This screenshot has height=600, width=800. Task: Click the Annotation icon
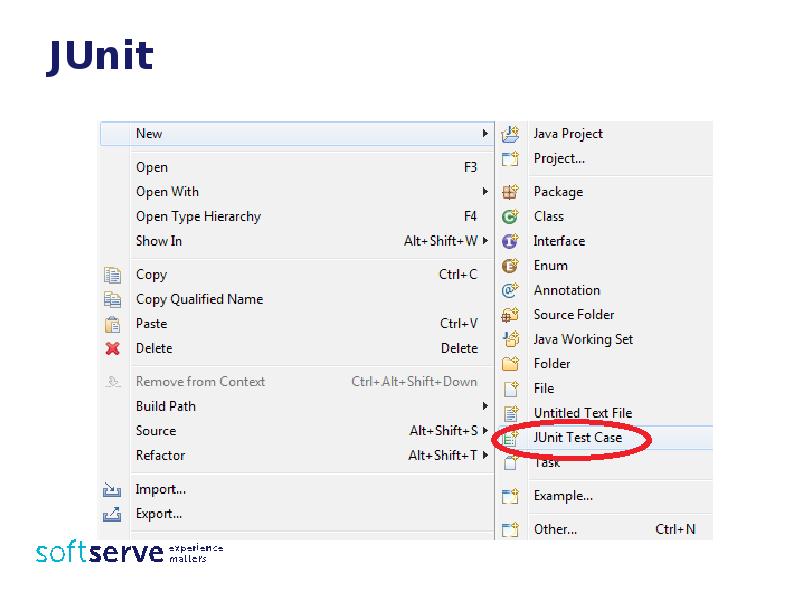pos(510,290)
